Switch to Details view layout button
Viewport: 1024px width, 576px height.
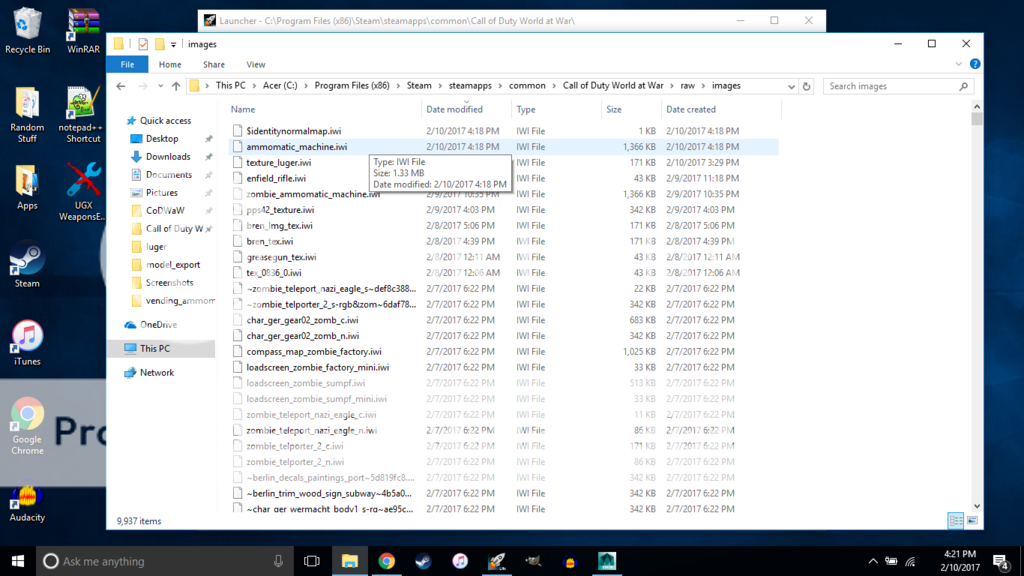click(x=955, y=520)
